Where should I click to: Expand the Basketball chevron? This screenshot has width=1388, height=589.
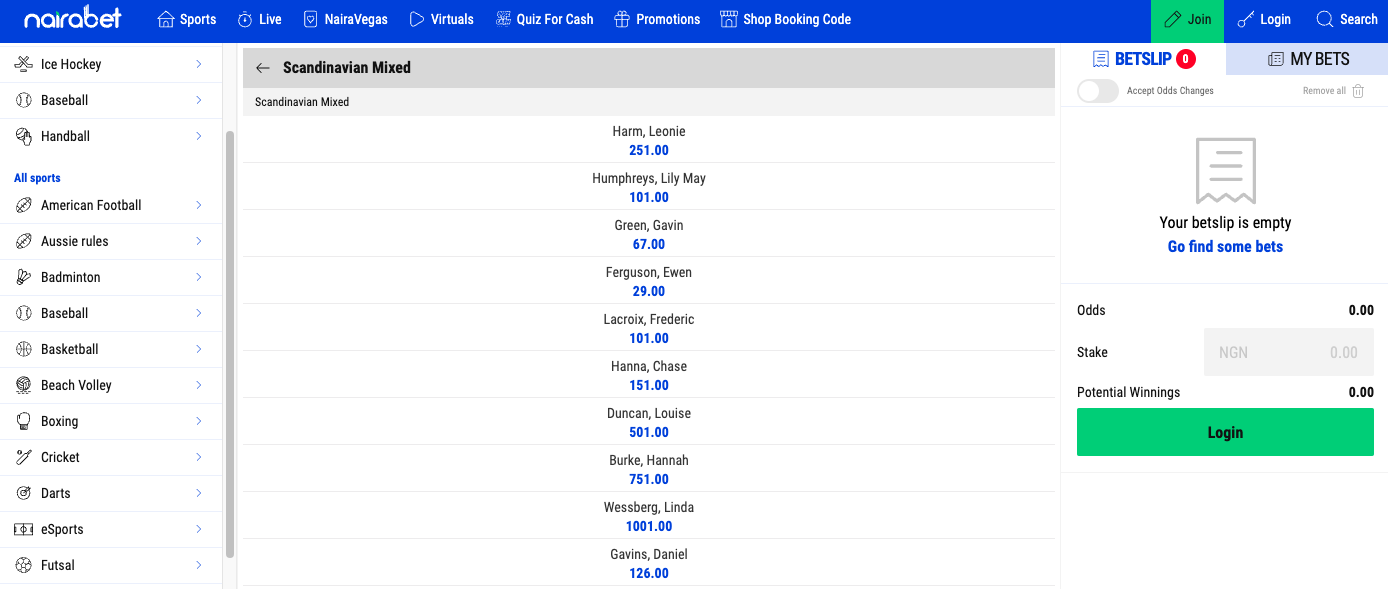199,349
